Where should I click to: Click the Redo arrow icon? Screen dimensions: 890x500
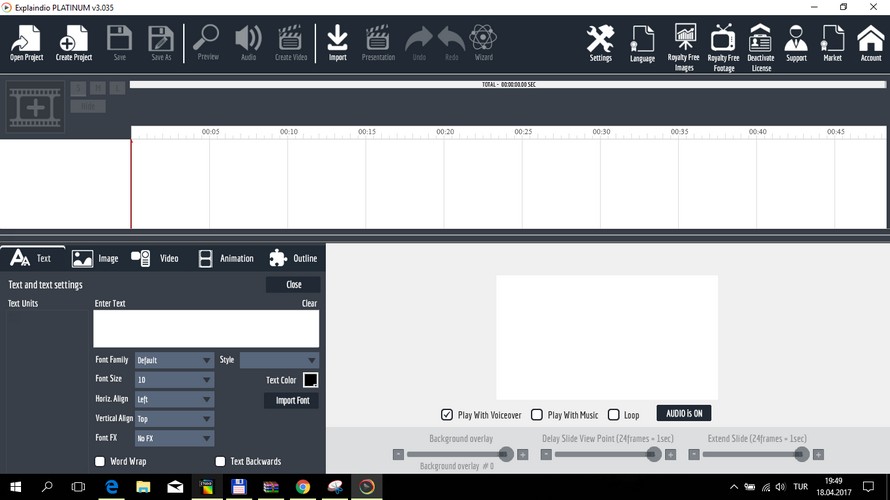451,43
